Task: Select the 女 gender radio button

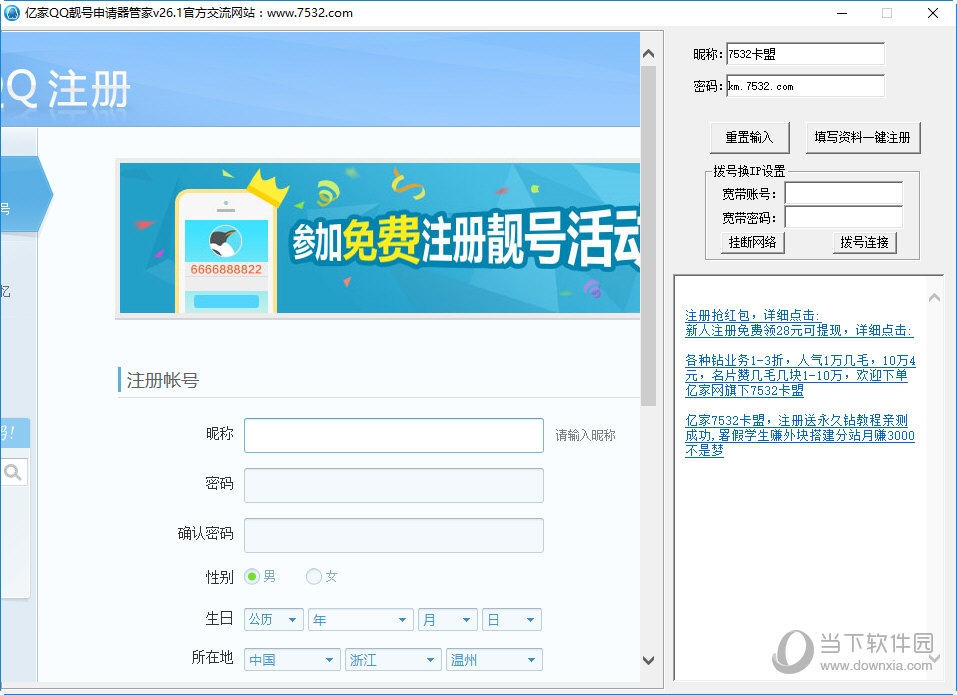Action: pyautogui.click(x=314, y=576)
